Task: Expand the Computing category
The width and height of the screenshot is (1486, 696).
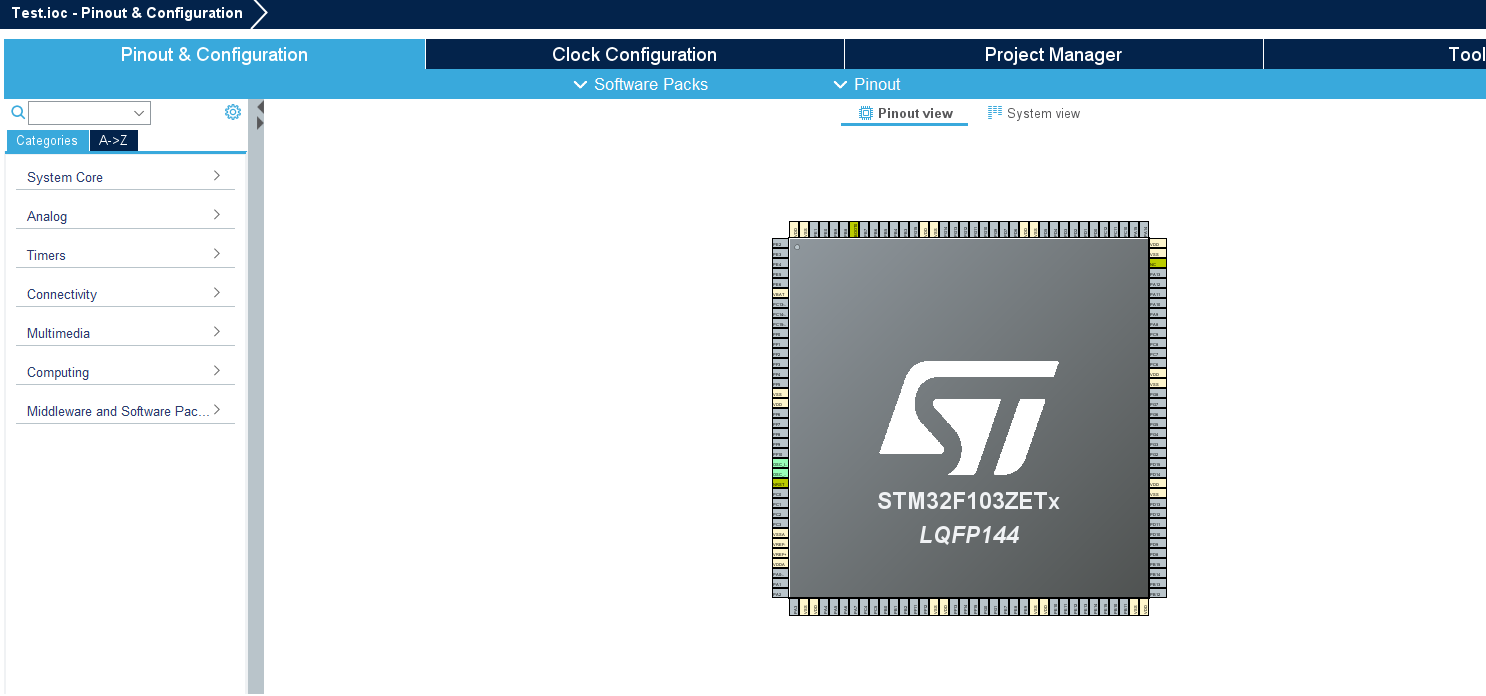Action: 125,372
